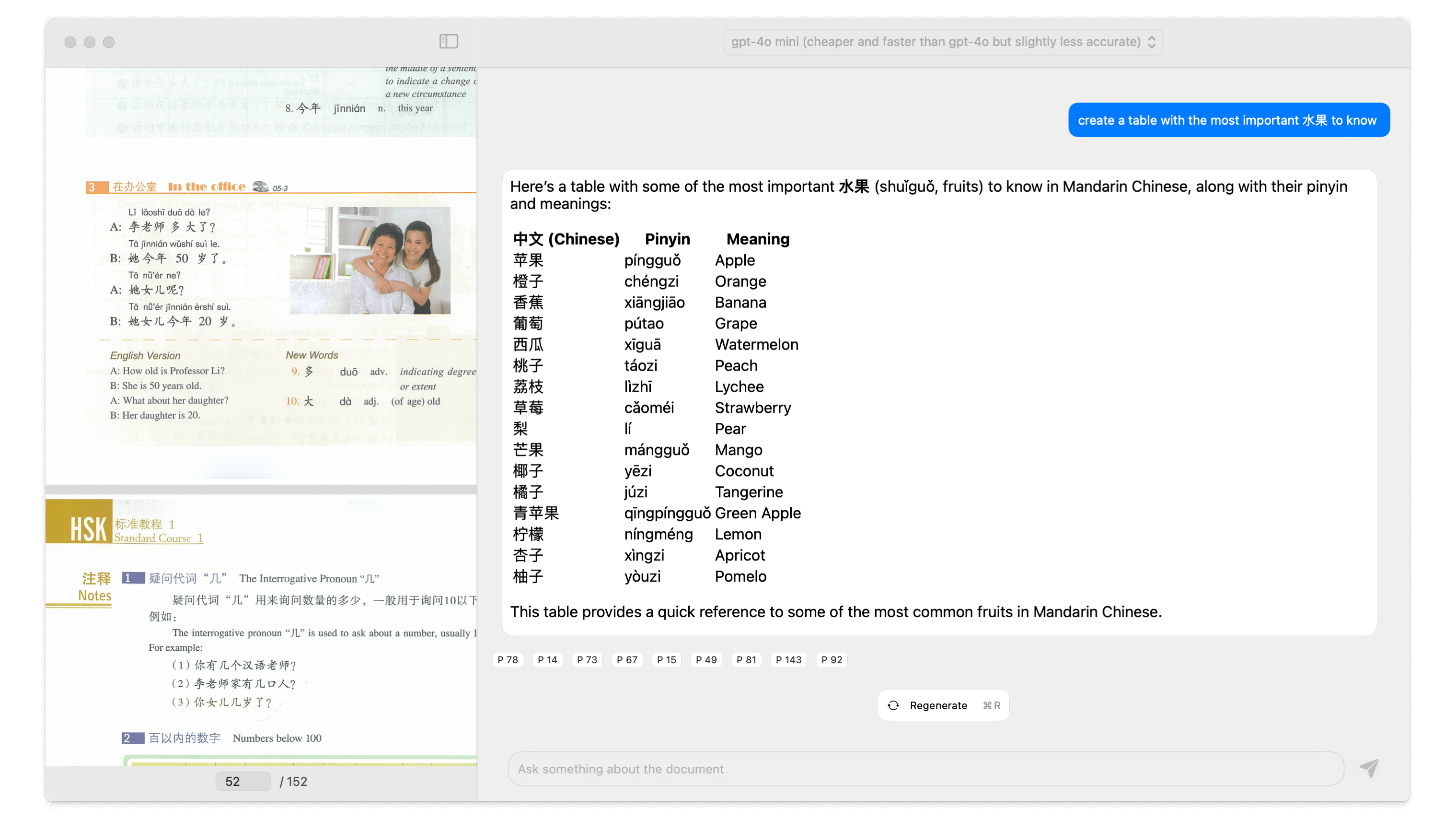Image resolution: width=1456 pixels, height=819 pixels.
Task: Click the page number field showing 52
Action: (242, 781)
